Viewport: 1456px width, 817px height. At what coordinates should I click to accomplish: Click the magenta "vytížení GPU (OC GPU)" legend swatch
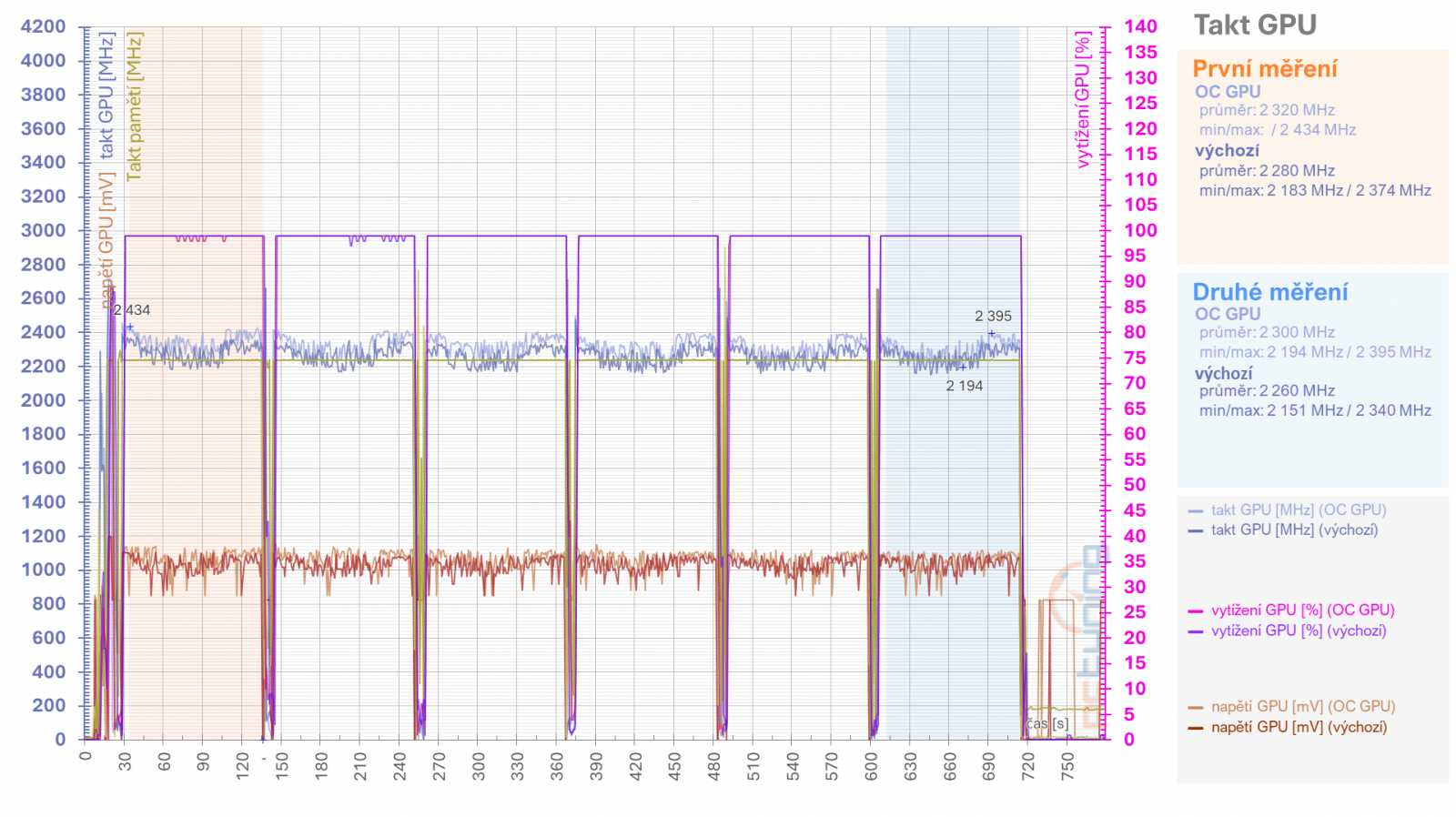1196,611
